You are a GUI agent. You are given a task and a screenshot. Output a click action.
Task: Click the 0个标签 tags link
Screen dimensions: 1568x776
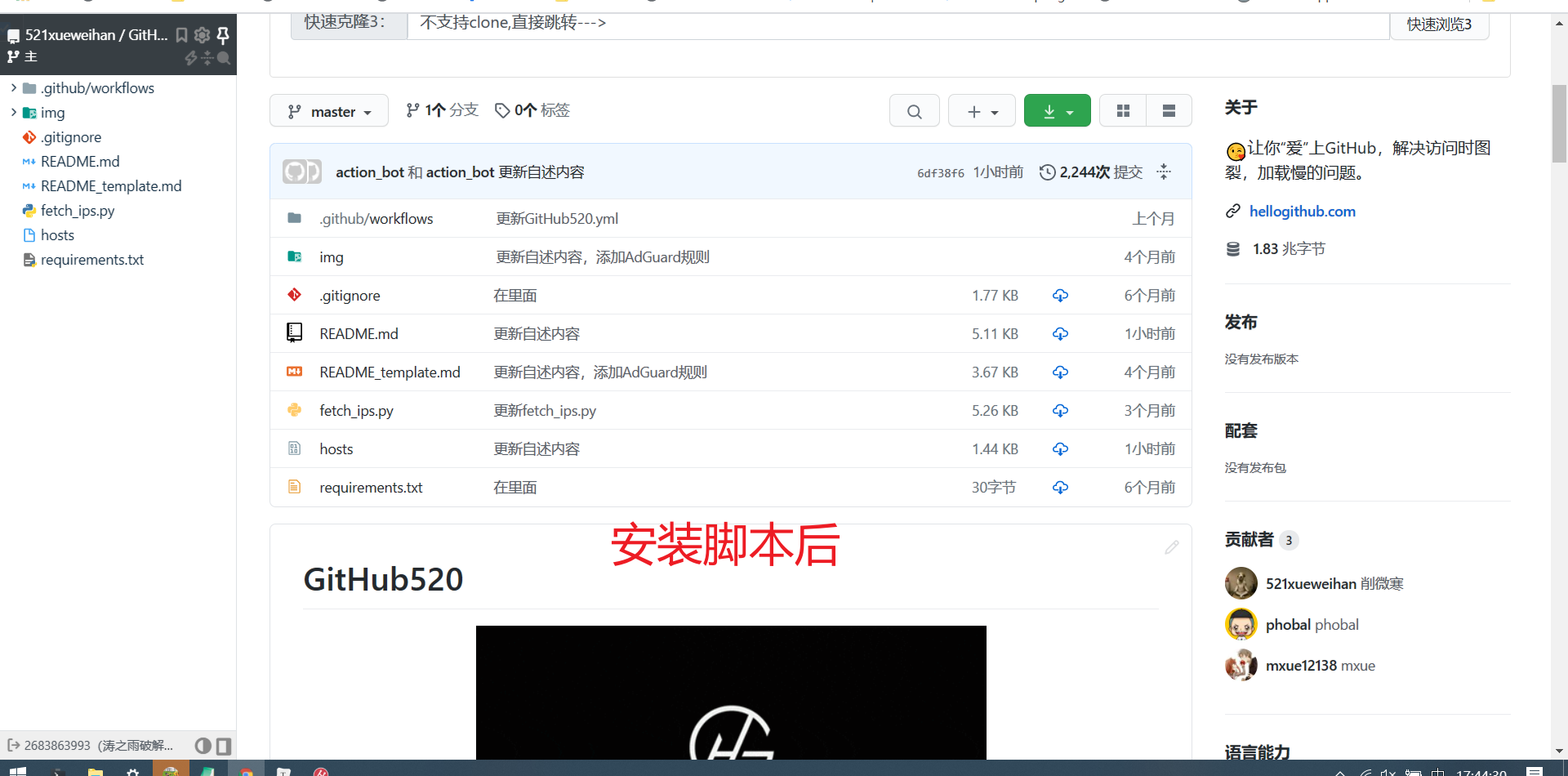click(x=532, y=110)
